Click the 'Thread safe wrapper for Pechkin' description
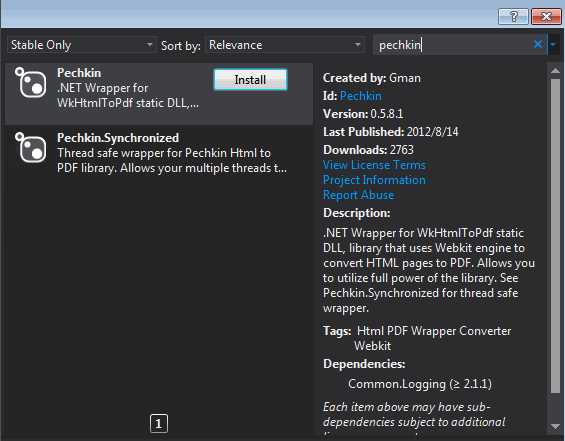565x441 pixels. (164, 153)
